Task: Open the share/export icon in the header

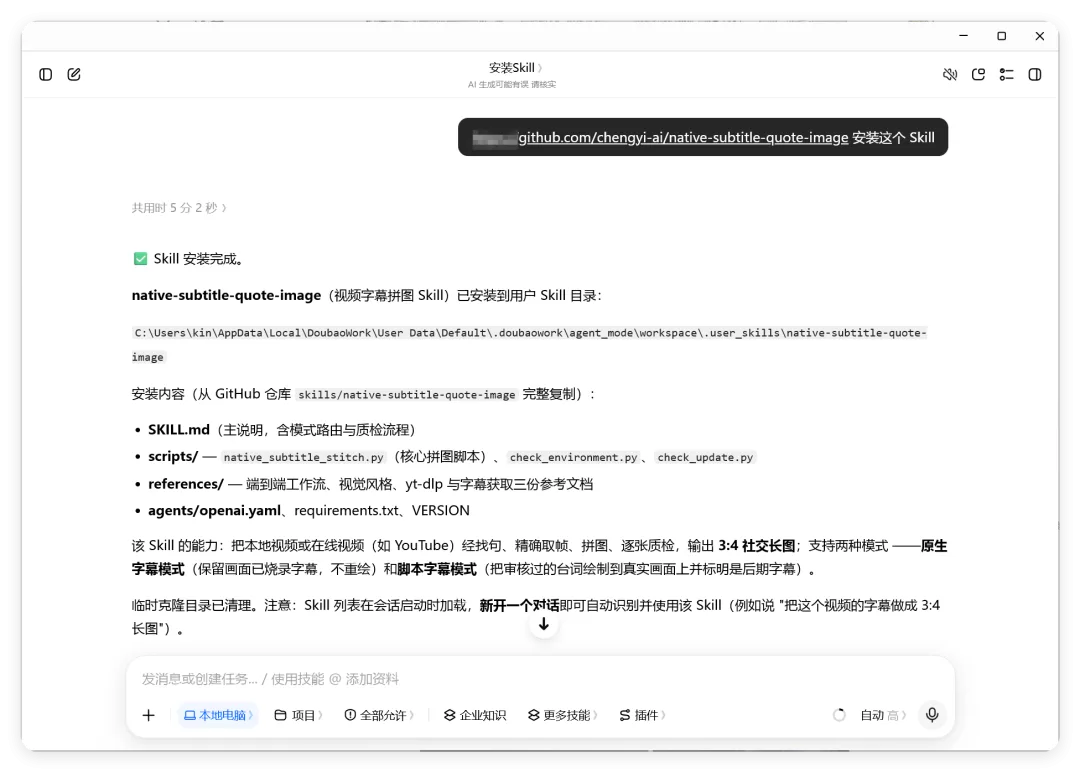Action: (x=978, y=74)
